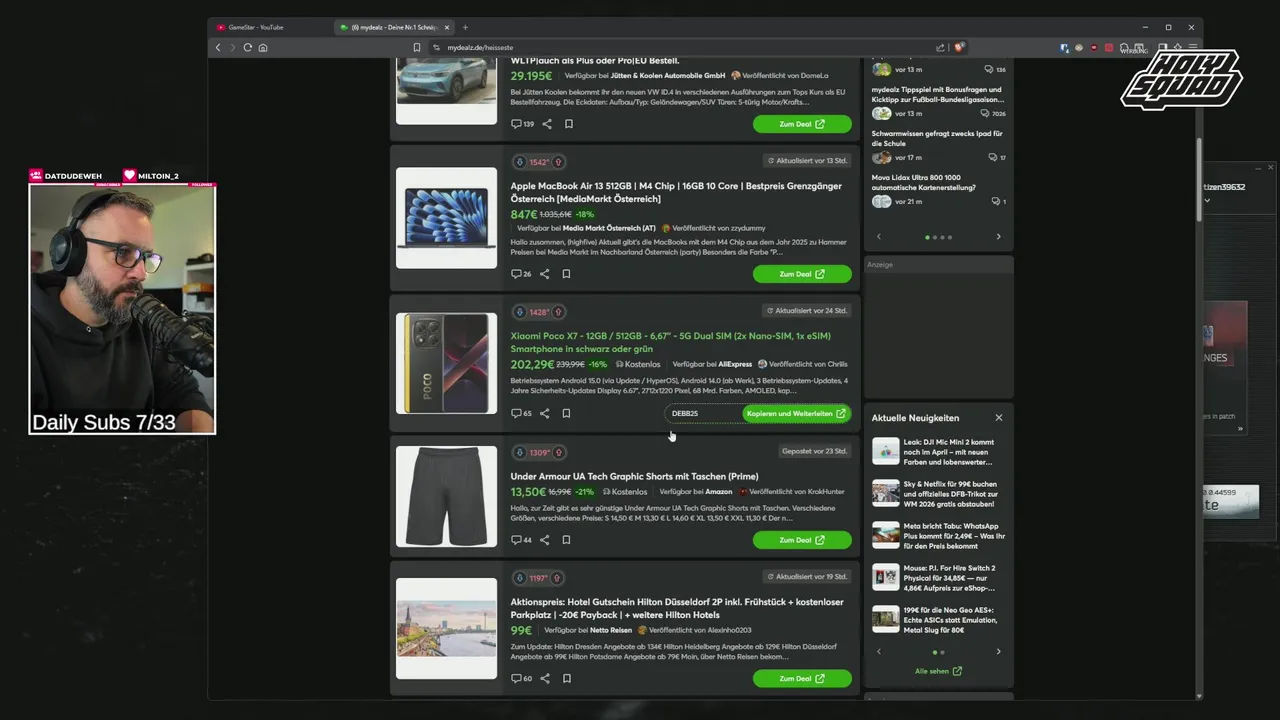This screenshot has width=1280, height=720.
Task: Show previous page of Aktuelle Neuigkeiten
Action: pyautogui.click(x=879, y=652)
